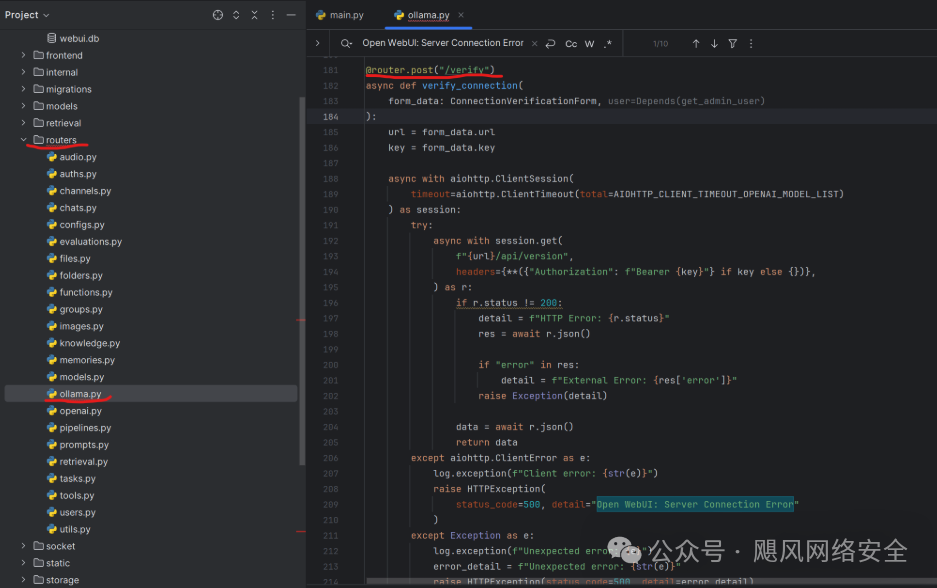The height and width of the screenshot is (588, 937).
Task: Close the ollama.py tab
Action: [461, 15]
